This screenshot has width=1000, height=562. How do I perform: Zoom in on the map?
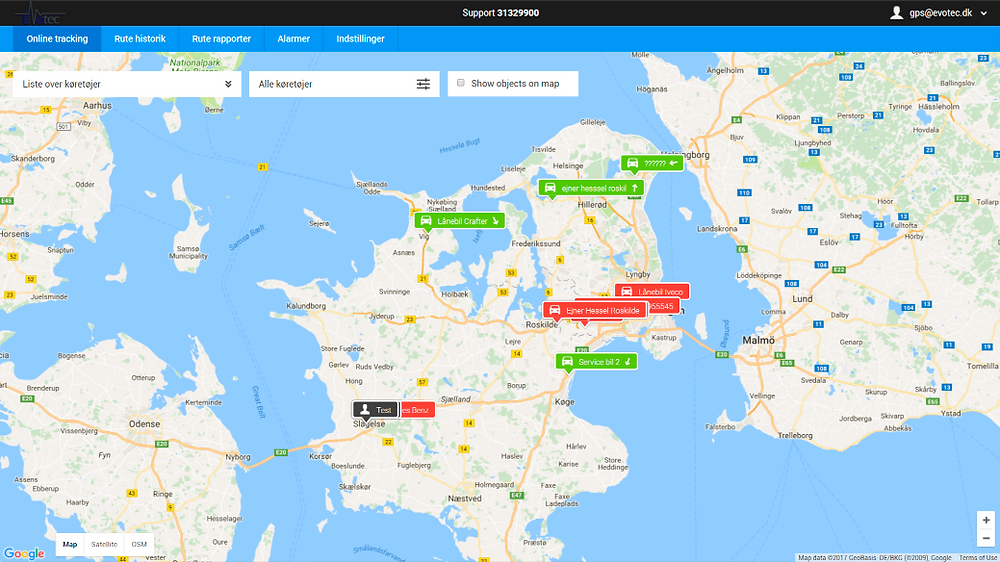[x=986, y=521]
